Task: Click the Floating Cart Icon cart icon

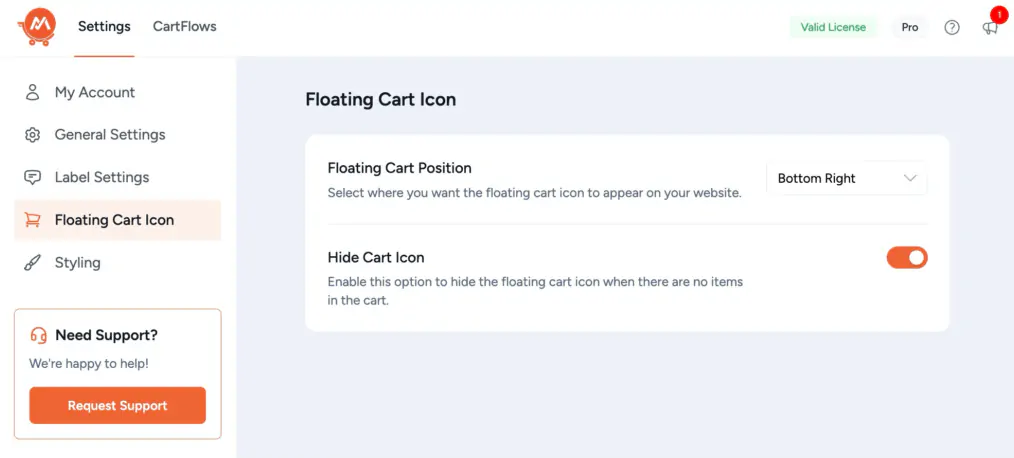Action: pyautogui.click(x=33, y=220)
